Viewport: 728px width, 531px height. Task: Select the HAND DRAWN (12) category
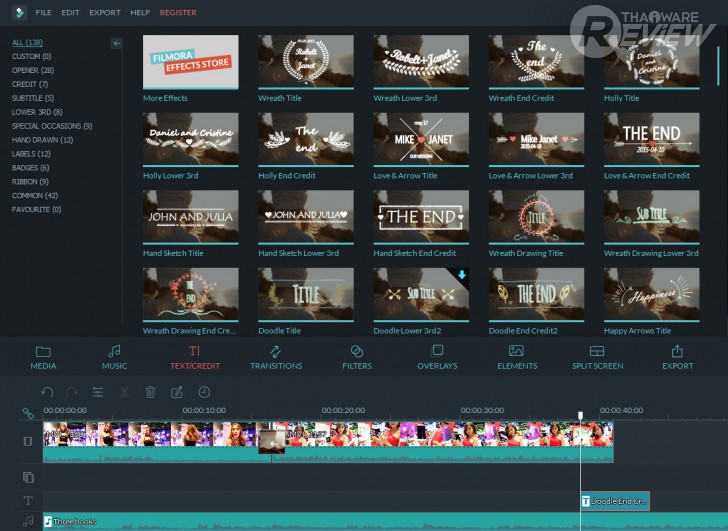(42, 140)
